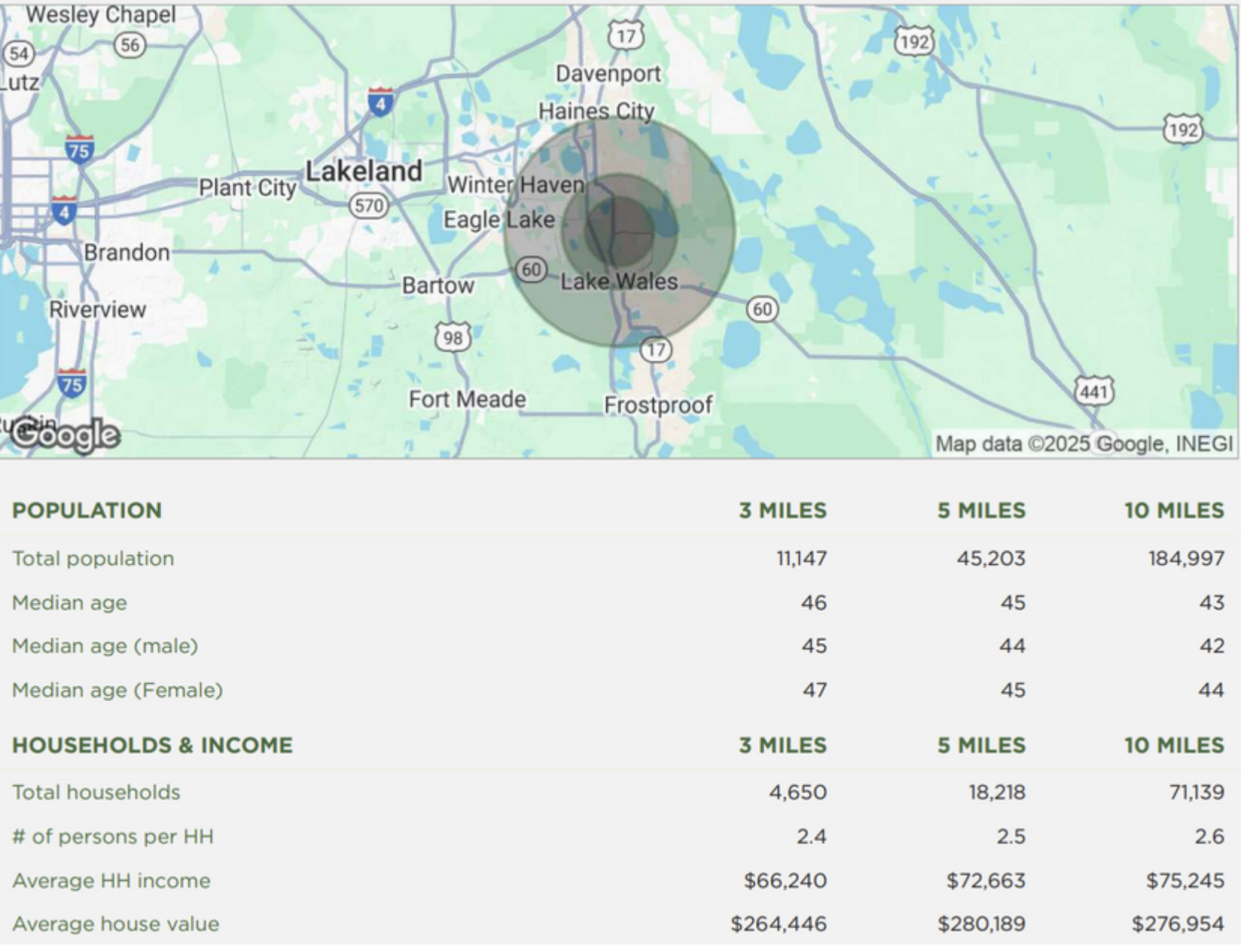The width and height of the screenshot is (1247, 952).
Task: Click the Davenport map label
Action: point(608,74)
